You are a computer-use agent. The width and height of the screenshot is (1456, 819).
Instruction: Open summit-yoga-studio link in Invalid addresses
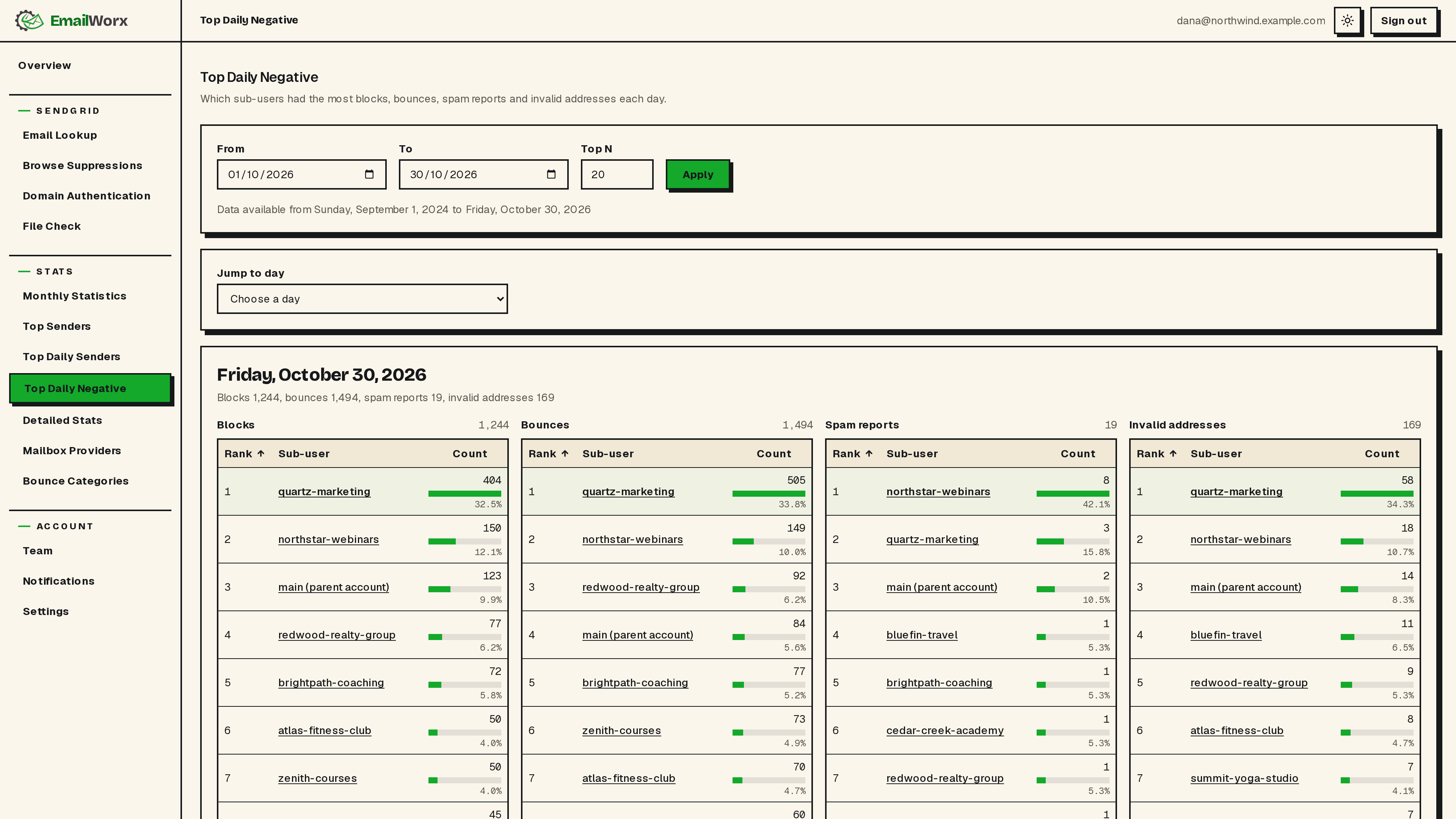pos(1244,778)
